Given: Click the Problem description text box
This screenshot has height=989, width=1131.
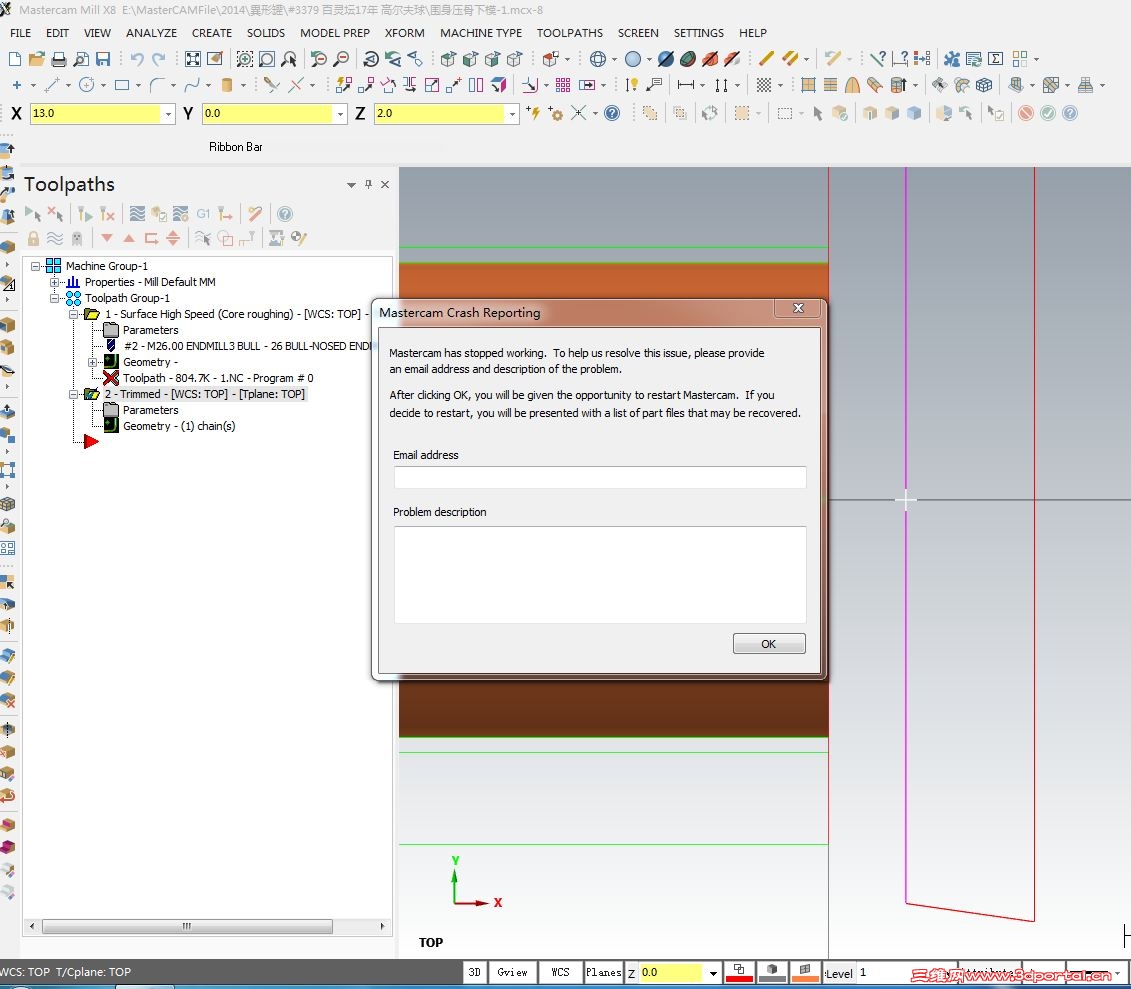Looking at the screenshot, I should point(600,575).
